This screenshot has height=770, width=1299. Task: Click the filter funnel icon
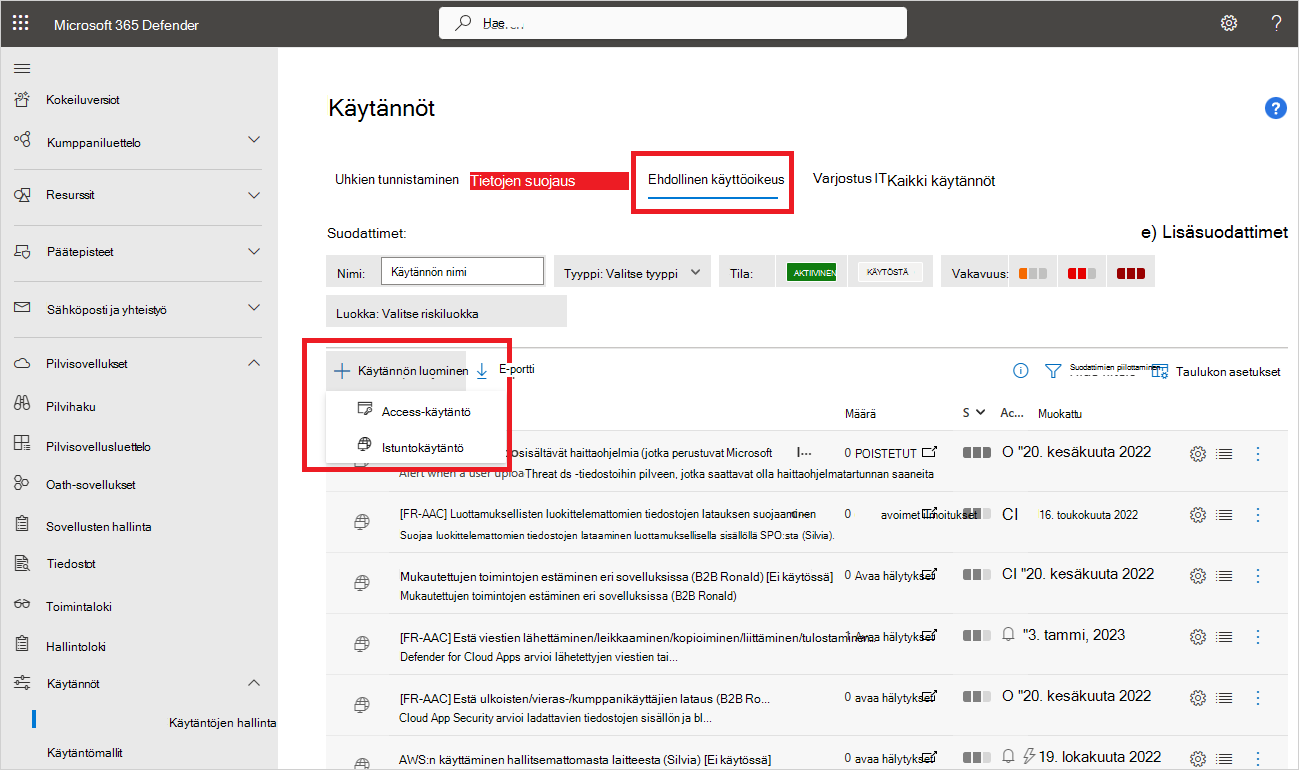1052,371
